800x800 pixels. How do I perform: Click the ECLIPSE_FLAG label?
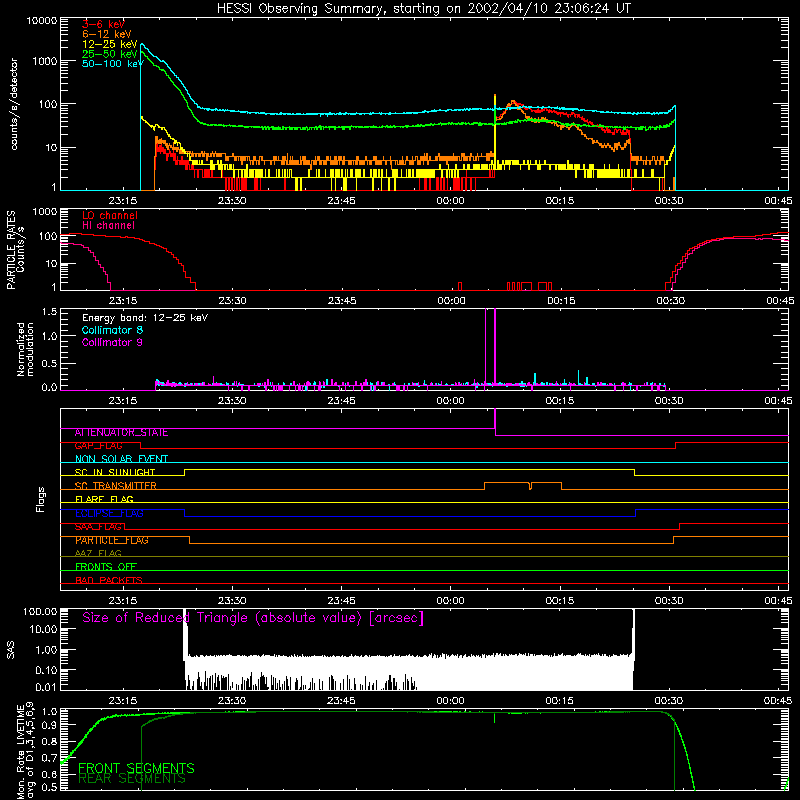click(109, 513)
